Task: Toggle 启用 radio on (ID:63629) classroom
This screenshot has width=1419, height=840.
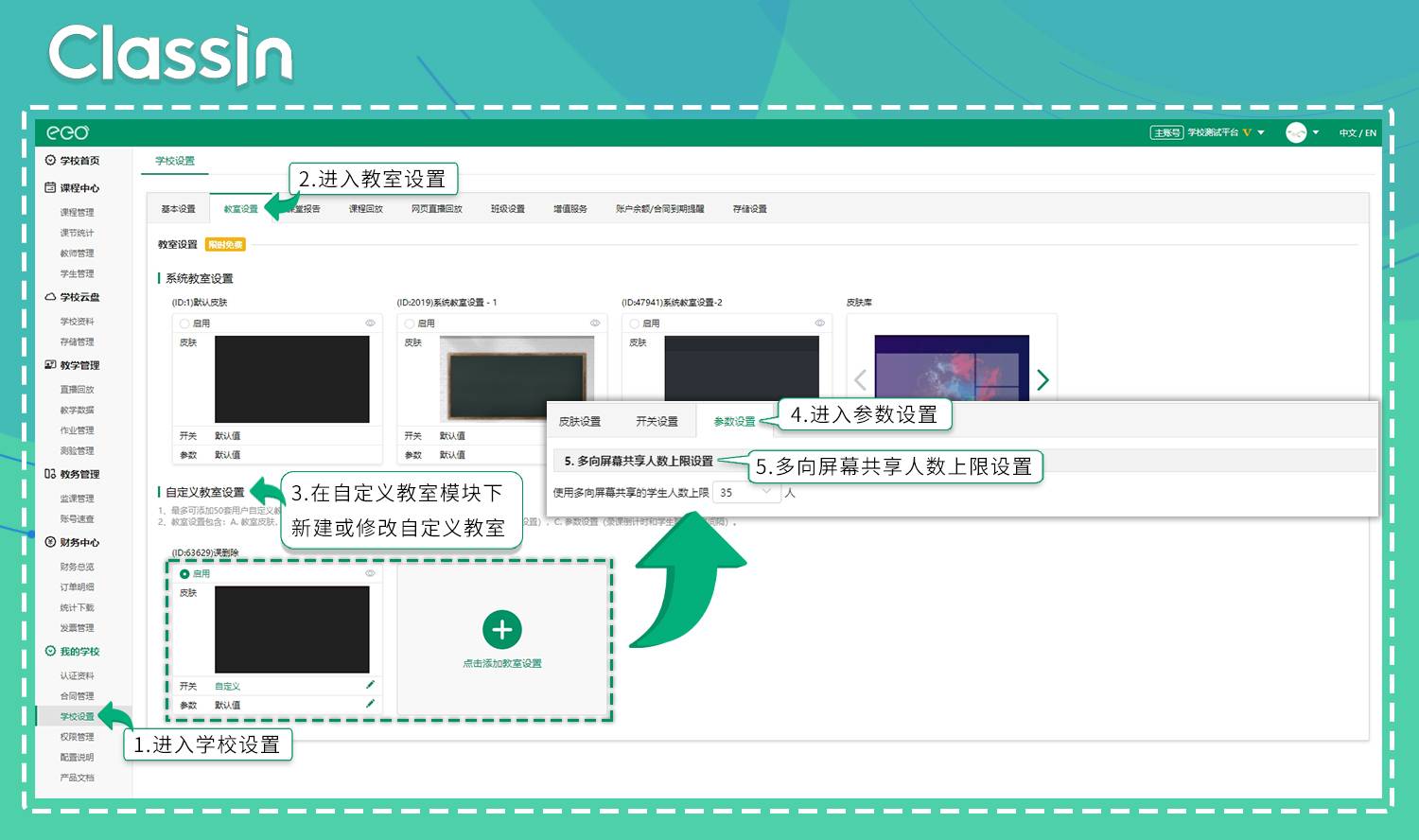Action: point(184,574)
